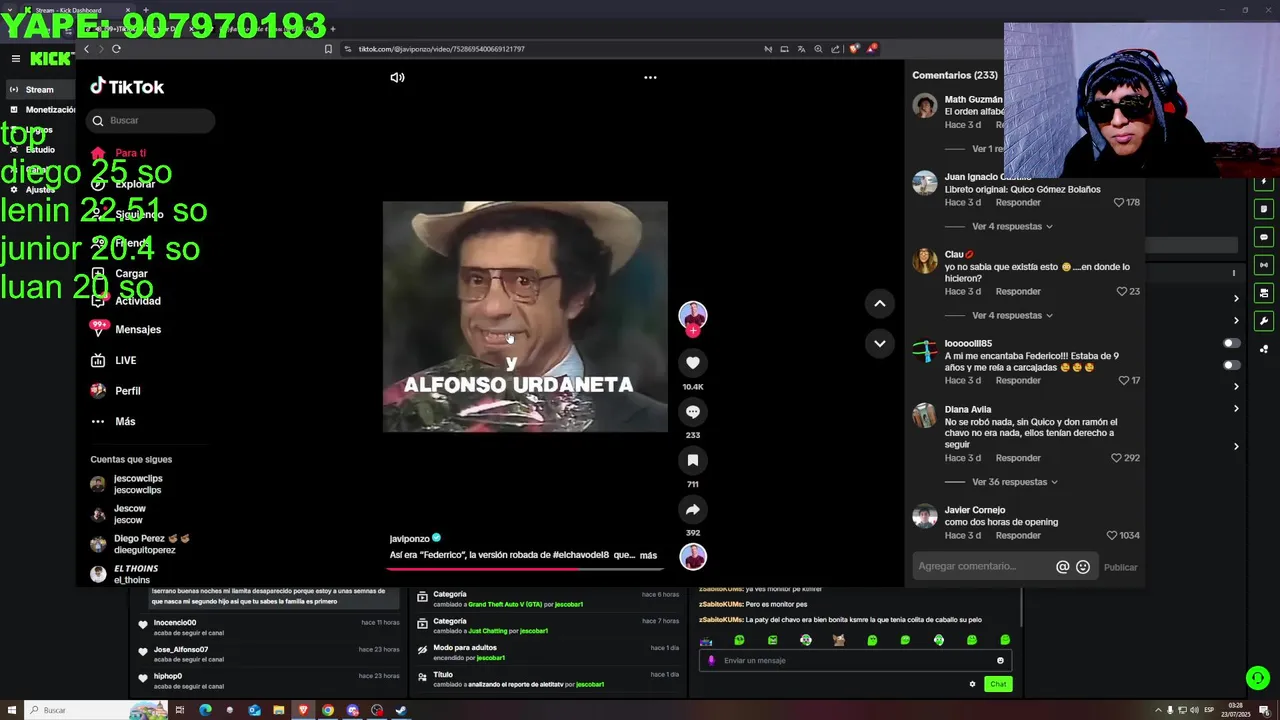
Task: Reply to Clau's comment via Responder
Action: [1018, 291]
